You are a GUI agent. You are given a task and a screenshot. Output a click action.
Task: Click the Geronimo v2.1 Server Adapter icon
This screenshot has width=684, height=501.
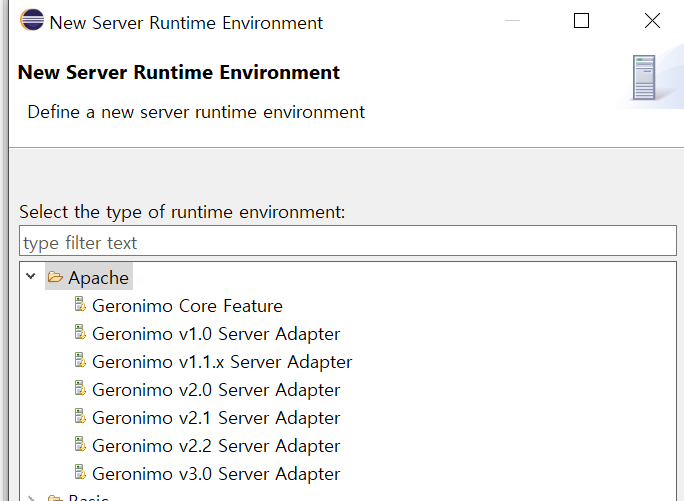pyautogui.click(x=80, y=416)
